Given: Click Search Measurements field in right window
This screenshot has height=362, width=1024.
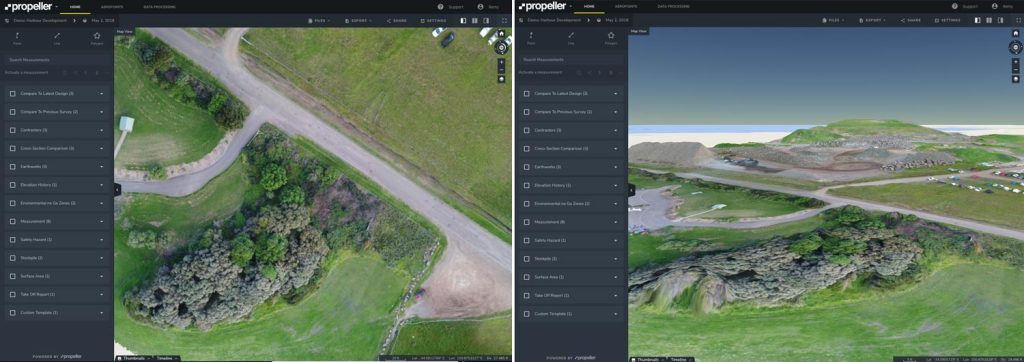Looking at the screenshot, I should pos(571,59).
